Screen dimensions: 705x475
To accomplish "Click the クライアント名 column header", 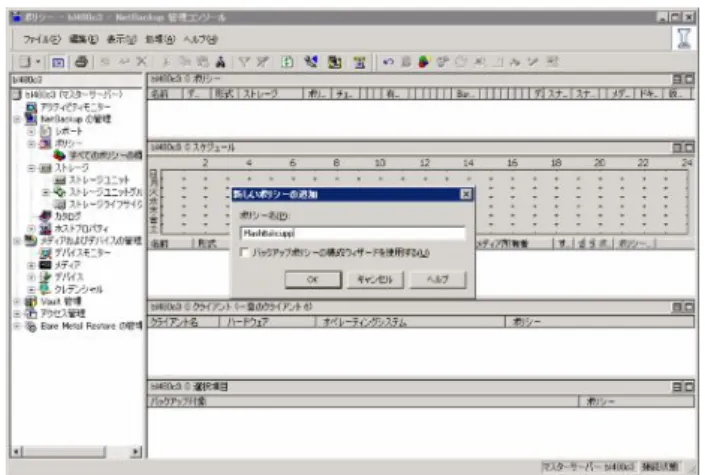I will point(183,322).
